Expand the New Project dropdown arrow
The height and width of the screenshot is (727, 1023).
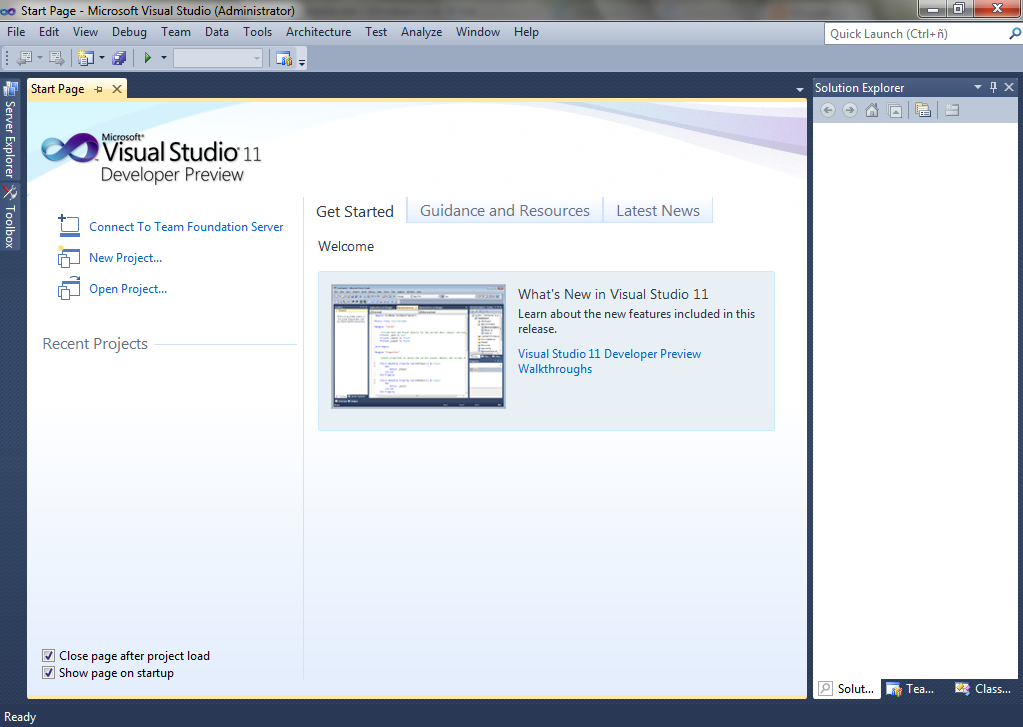coord(102,58)
